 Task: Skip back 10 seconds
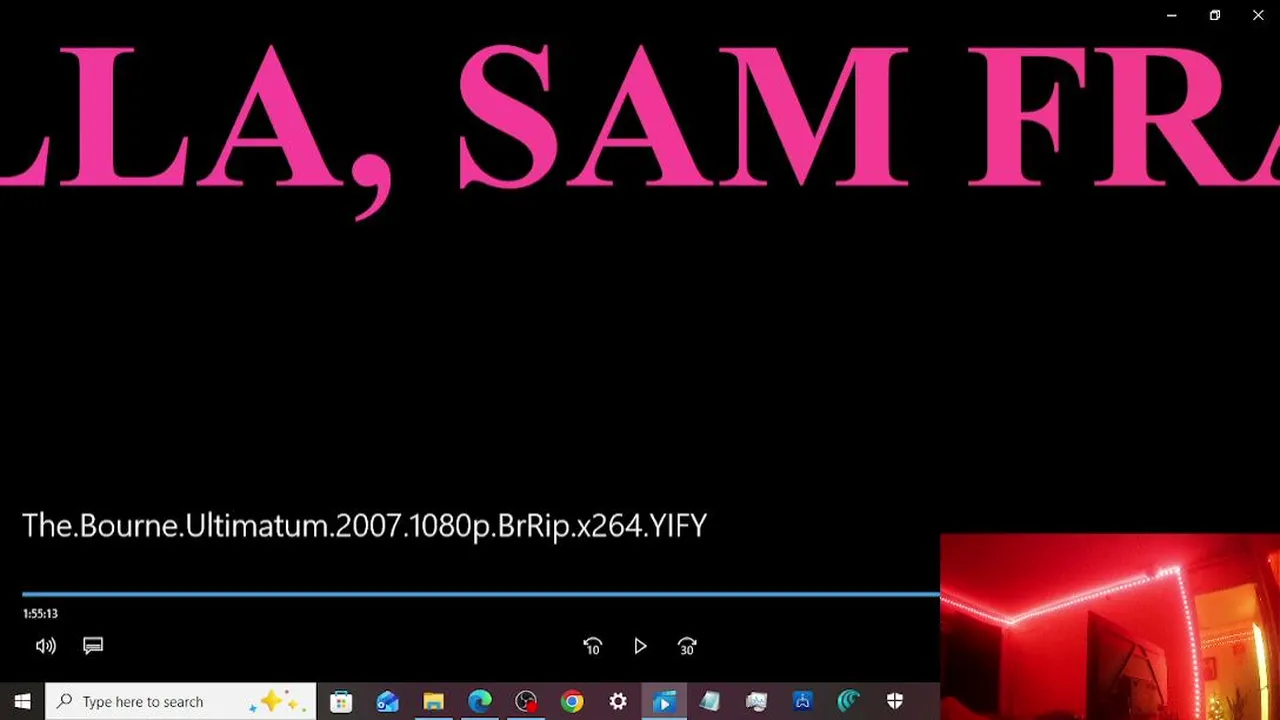click(592, 646)
